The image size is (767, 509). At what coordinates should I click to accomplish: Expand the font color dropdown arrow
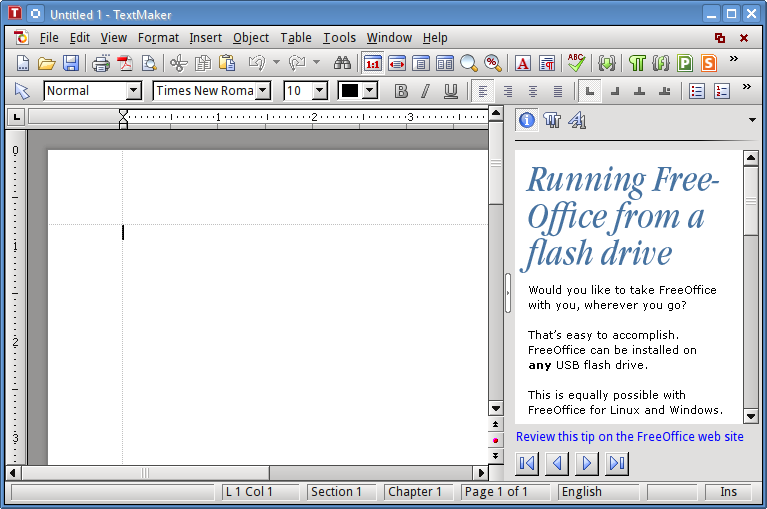click(x=370, y=91)
